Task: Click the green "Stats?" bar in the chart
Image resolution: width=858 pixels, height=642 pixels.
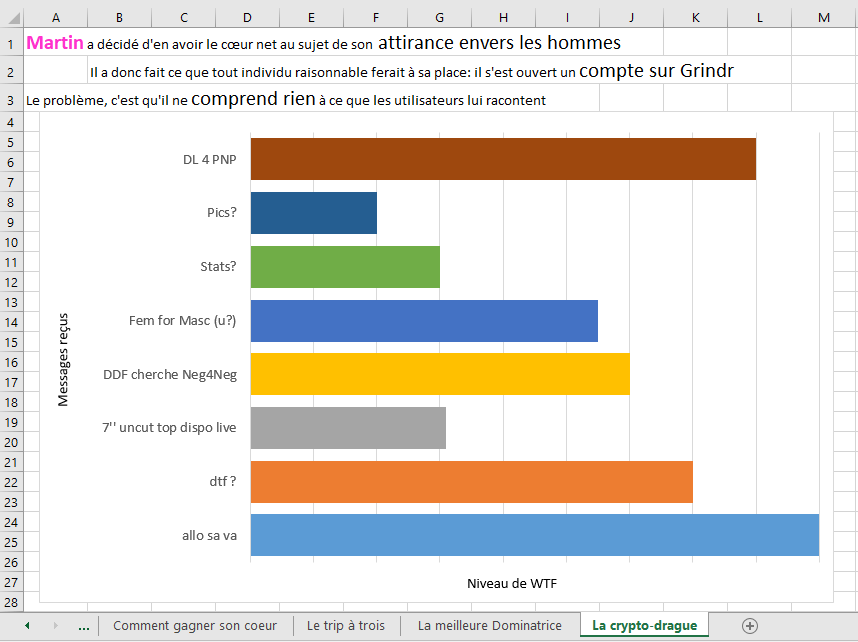Action: click(x=344, y=267)
